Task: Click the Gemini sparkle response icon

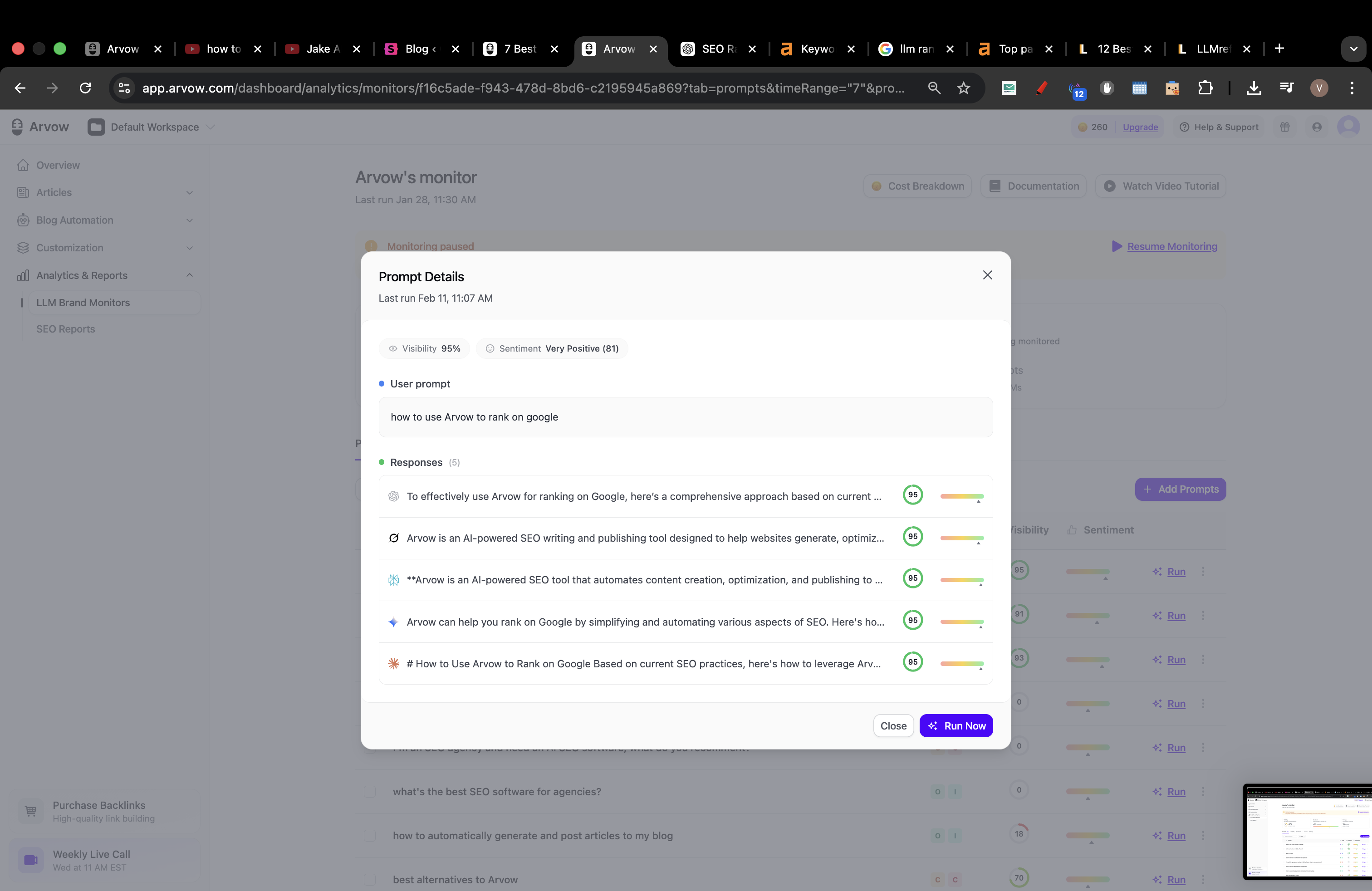Action: click(x=394, y=622)
